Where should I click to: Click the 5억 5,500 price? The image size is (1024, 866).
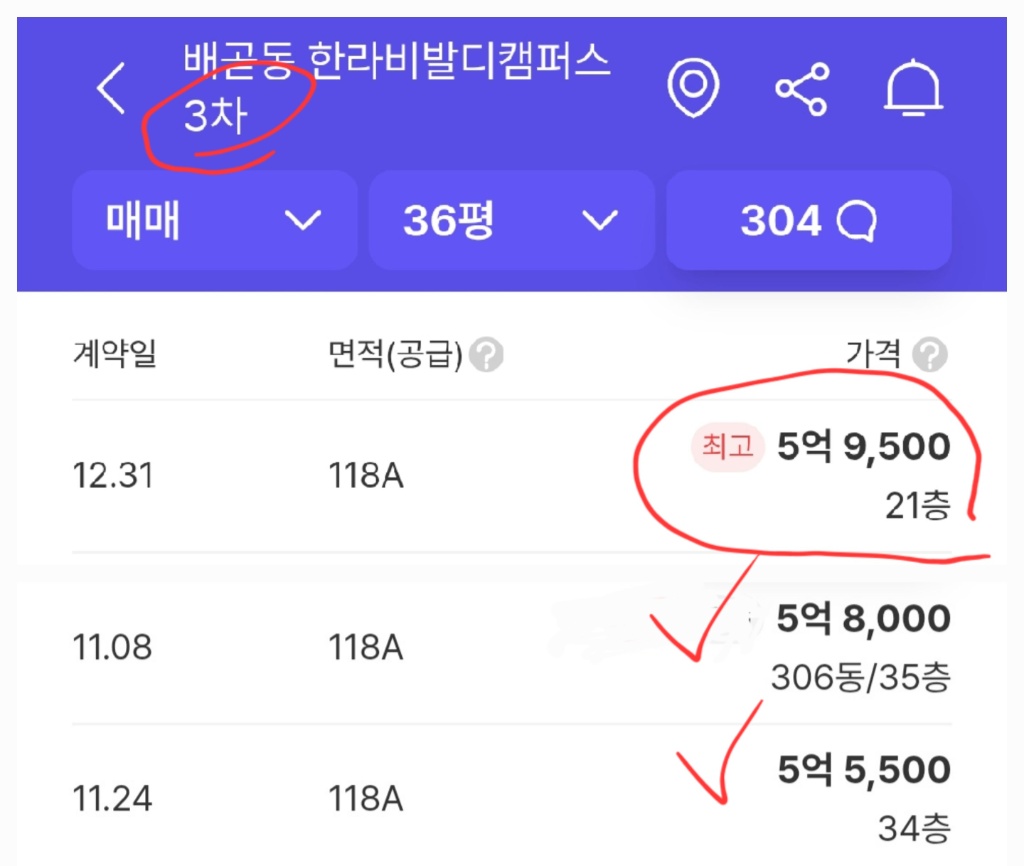(863, 770)
